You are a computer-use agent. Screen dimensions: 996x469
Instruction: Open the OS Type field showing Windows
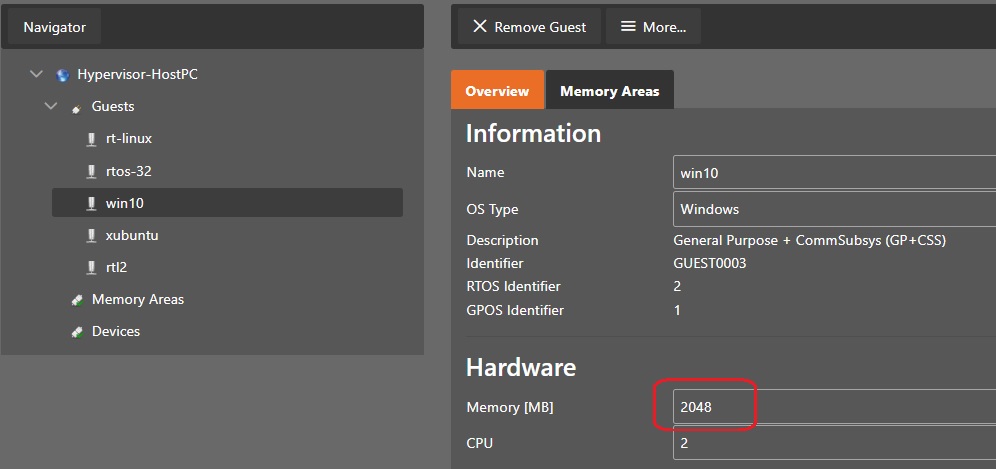[x=835, y=209]
